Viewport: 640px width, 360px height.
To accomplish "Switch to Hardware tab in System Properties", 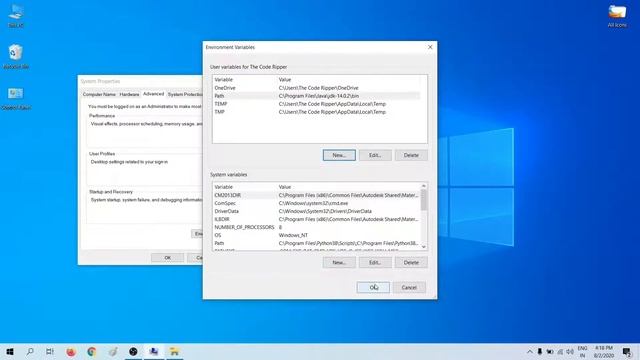I will tap(129, 94).
